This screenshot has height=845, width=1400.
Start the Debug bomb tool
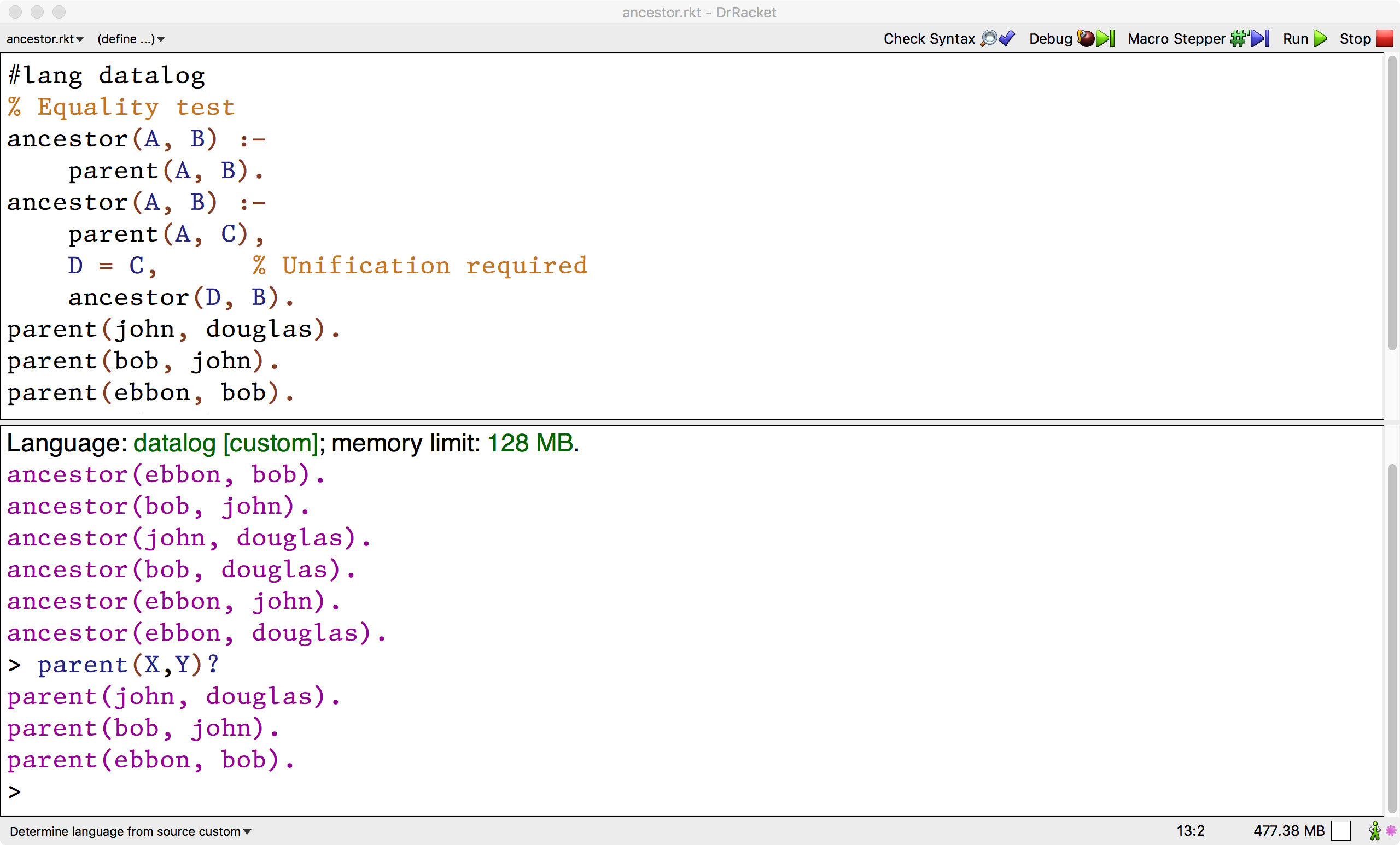click(1086, 39)
